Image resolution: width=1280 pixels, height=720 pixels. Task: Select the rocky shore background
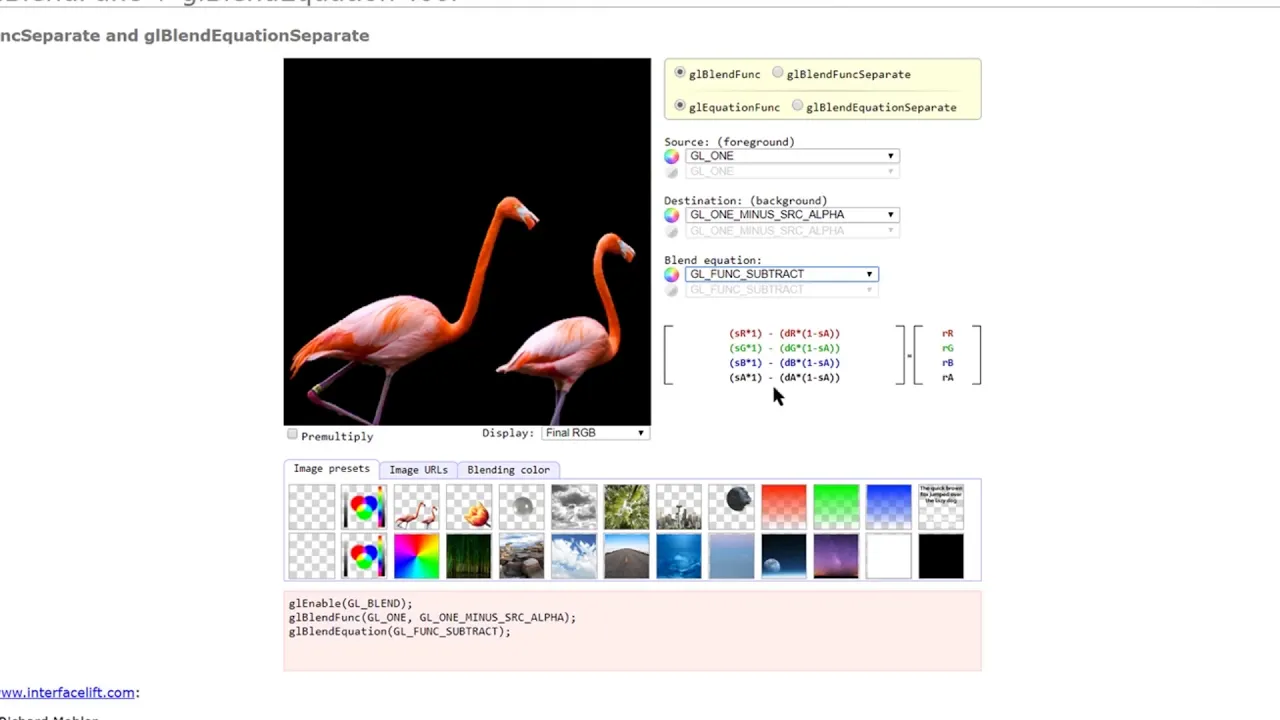pos(521,557)
